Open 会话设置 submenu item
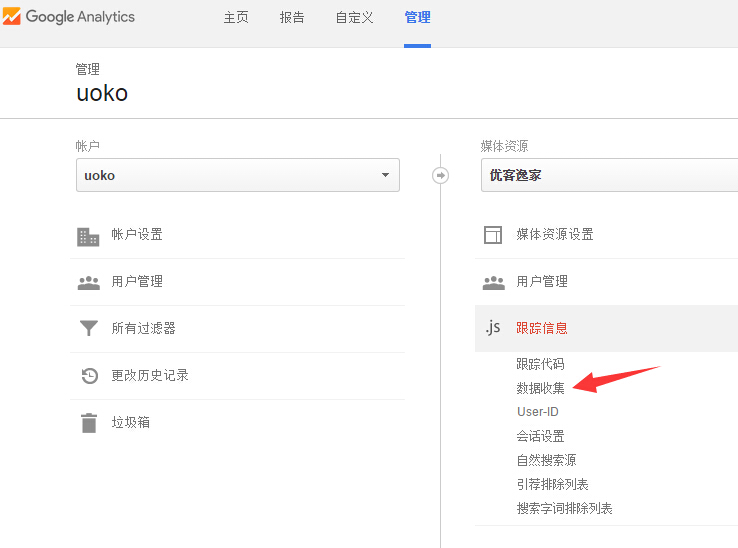This screenshot has width=738, height=548. (x=540, y=436)
